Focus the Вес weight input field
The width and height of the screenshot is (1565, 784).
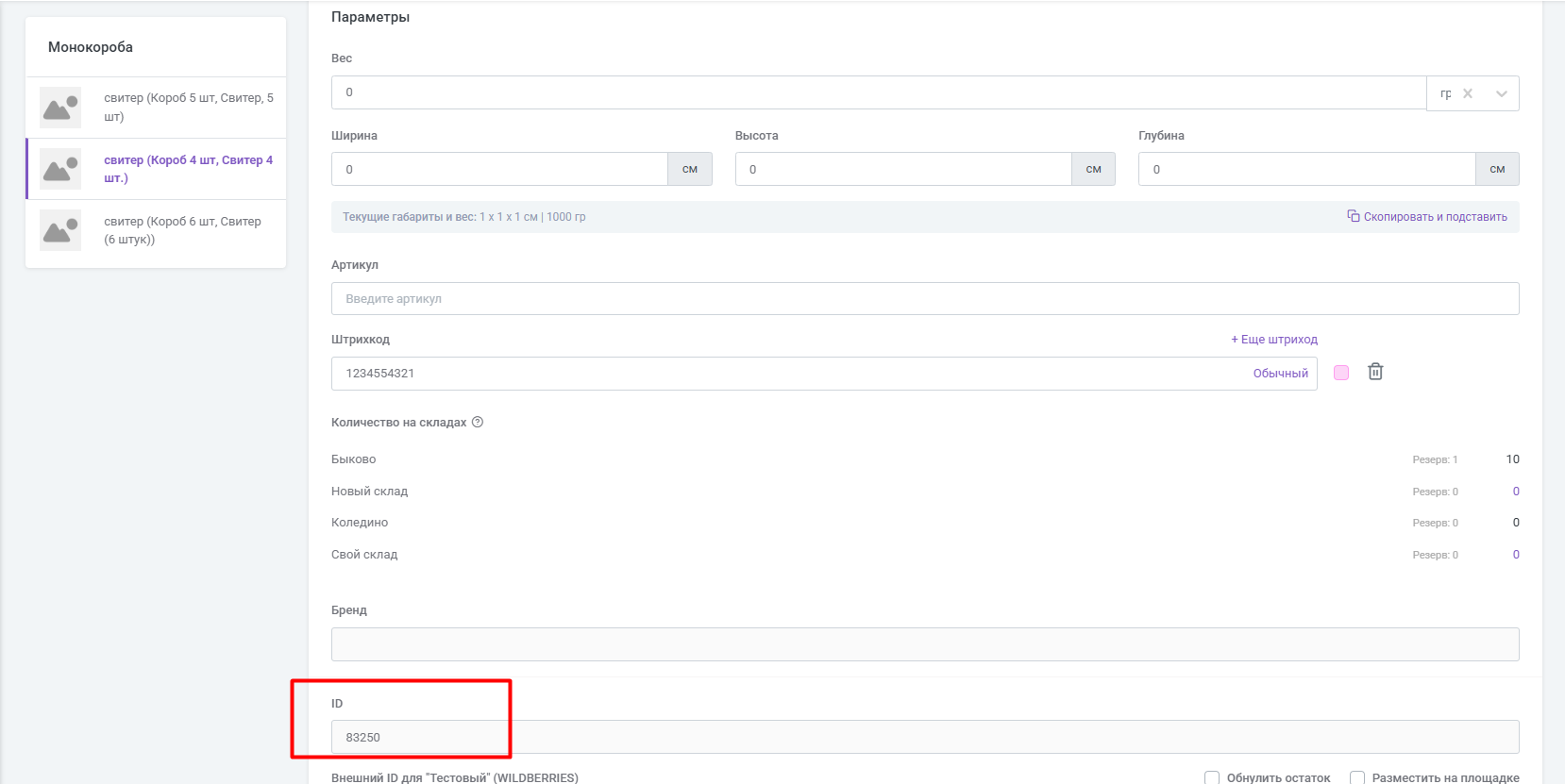[x=879, y=92]
